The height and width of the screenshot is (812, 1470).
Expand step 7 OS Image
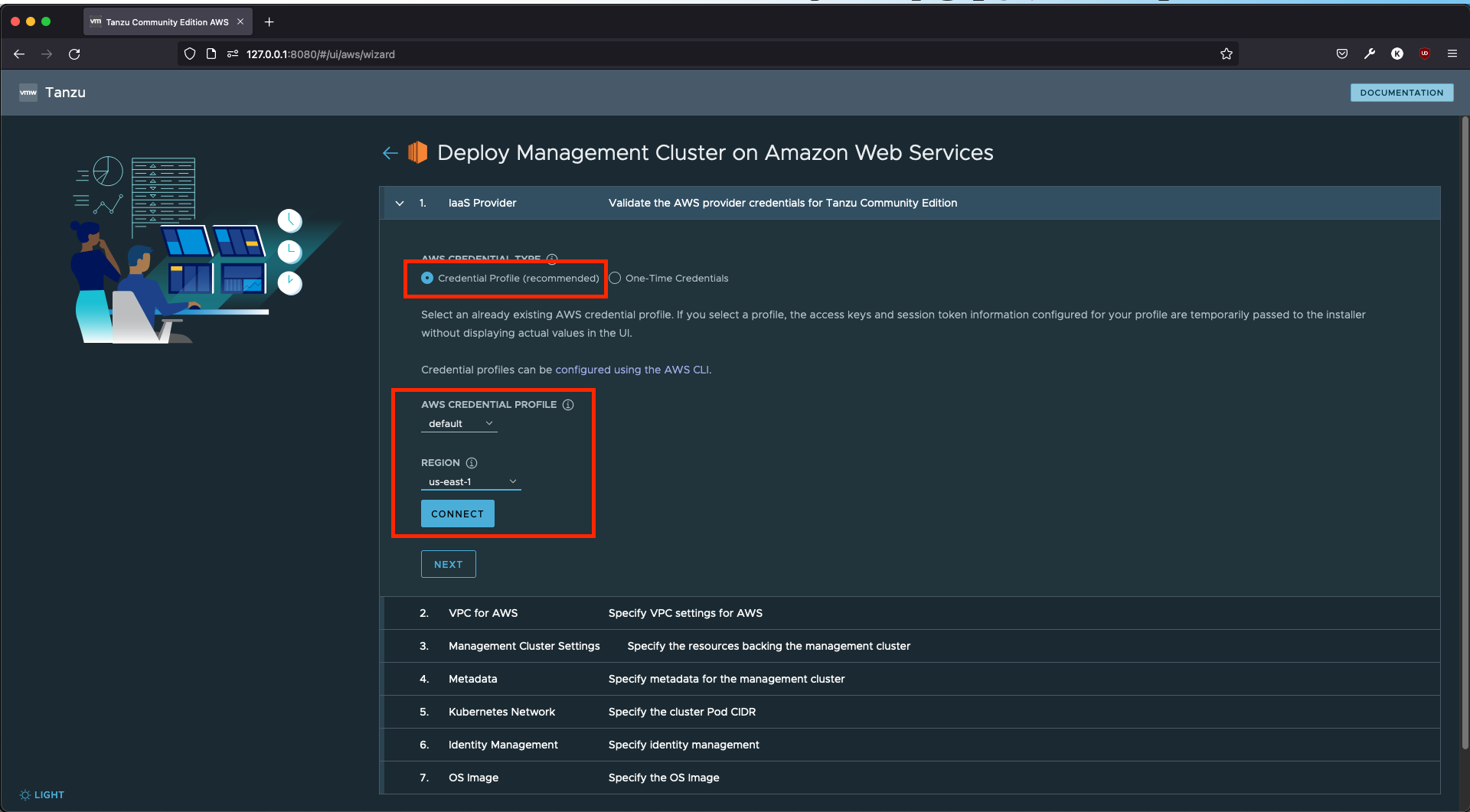[x=910, y=778]
